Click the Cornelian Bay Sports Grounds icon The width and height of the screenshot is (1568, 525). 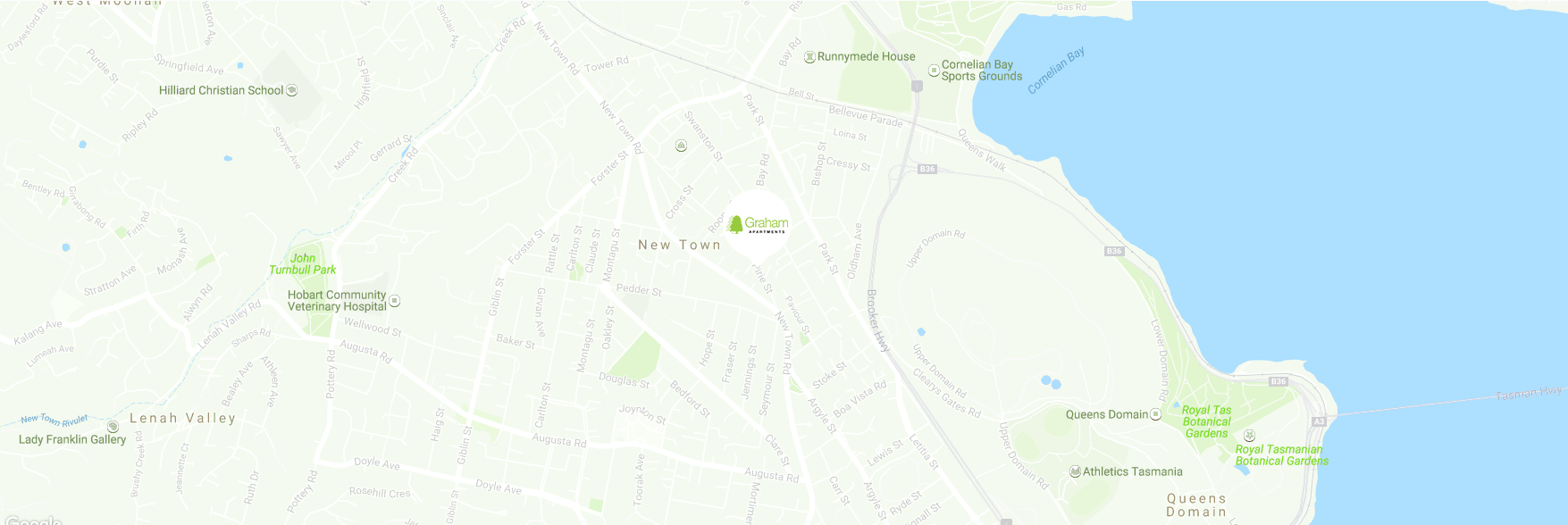[934, 70]
